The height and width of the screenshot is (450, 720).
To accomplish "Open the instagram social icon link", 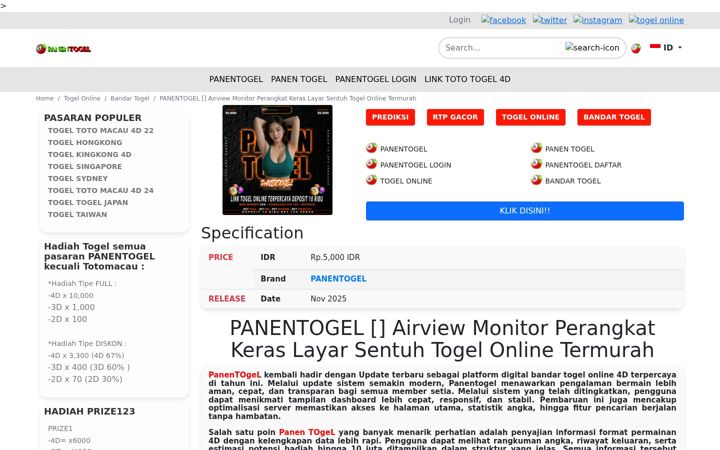I will (597, 20).
